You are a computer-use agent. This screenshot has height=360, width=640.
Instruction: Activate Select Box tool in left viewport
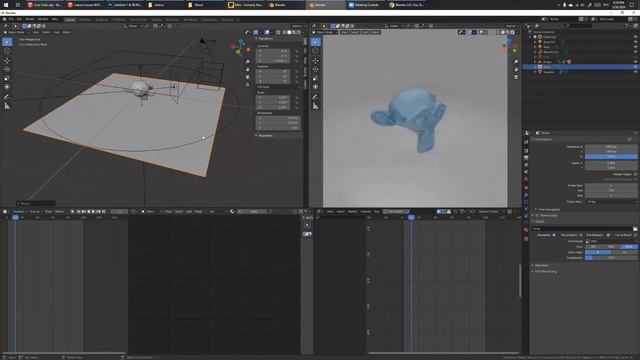[7, 42]
